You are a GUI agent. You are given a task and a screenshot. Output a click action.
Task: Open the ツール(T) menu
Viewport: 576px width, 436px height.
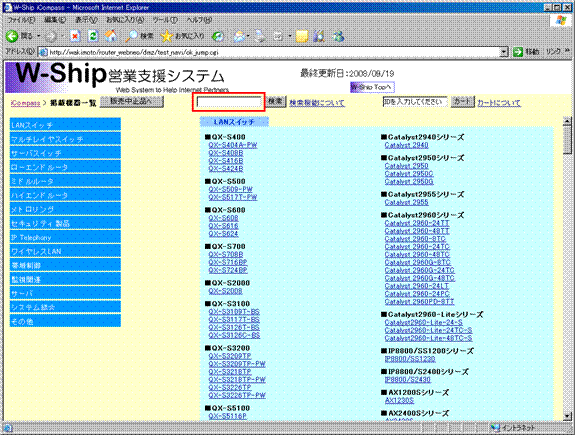165,20
